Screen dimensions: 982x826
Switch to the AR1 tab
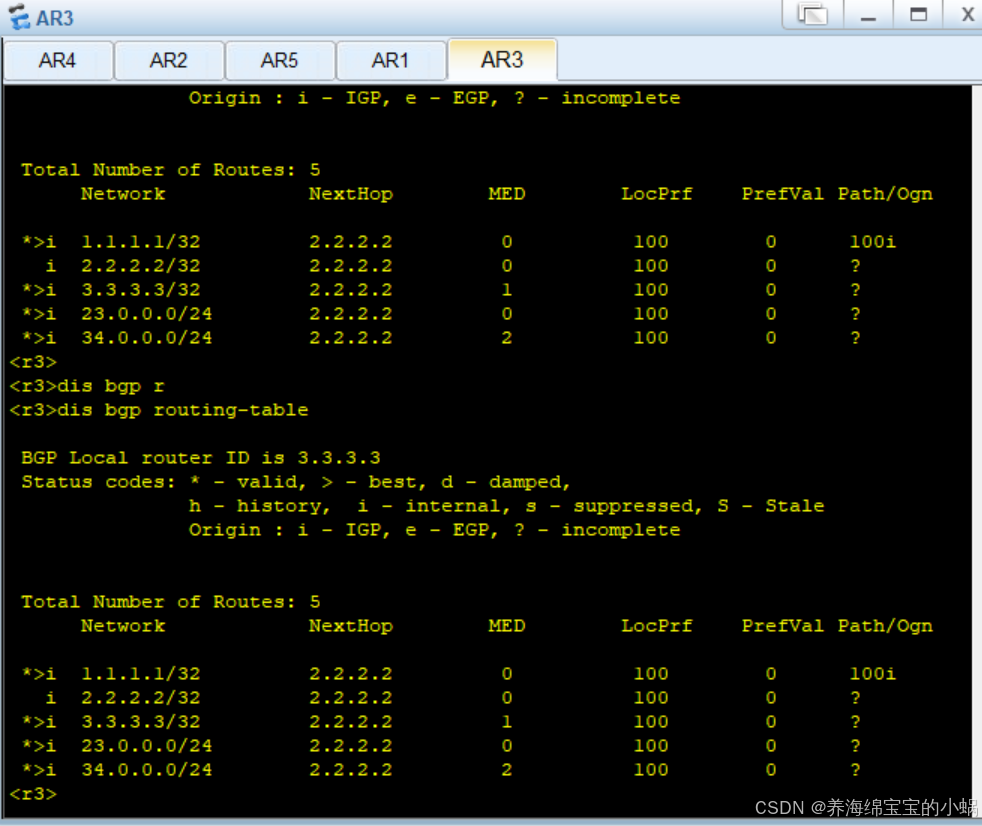pos(390,61)
